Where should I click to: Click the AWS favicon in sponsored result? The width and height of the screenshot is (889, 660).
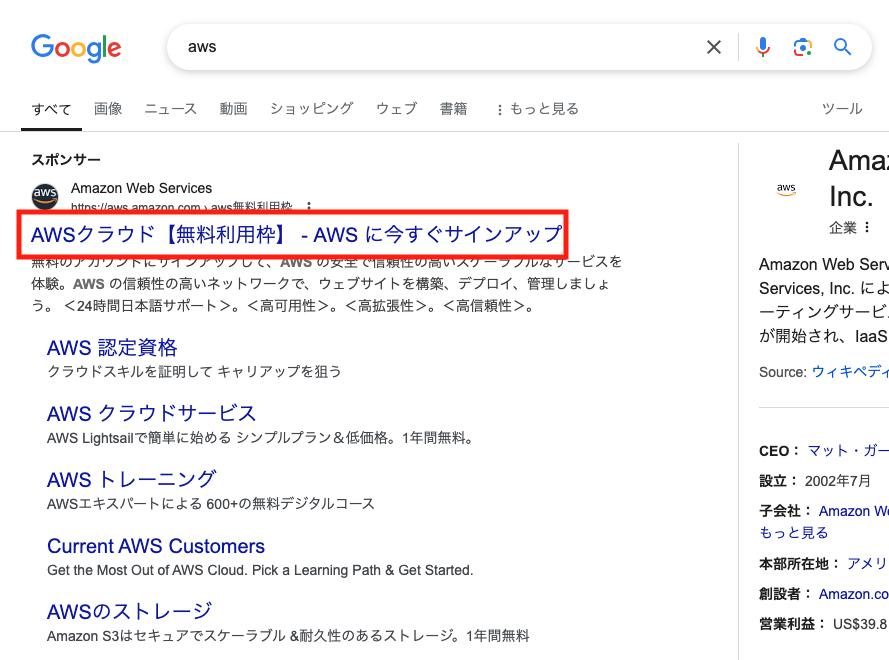[x=45, y=196]
